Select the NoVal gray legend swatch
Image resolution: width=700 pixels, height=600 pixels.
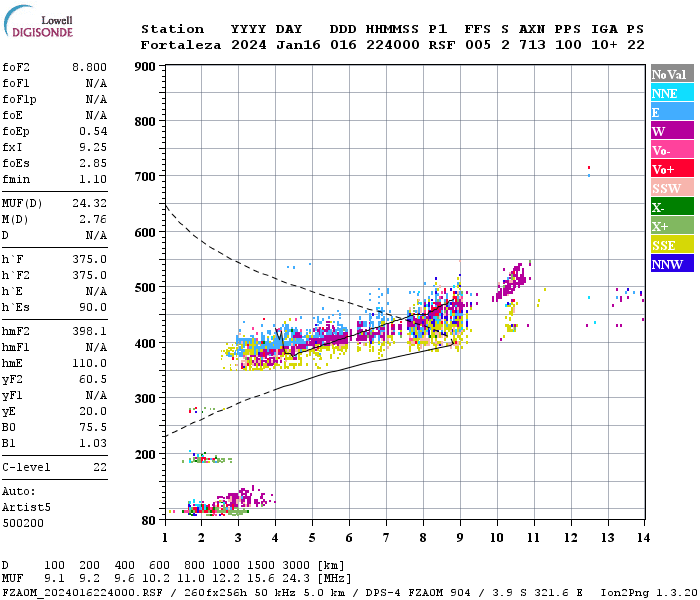point(672,73)
